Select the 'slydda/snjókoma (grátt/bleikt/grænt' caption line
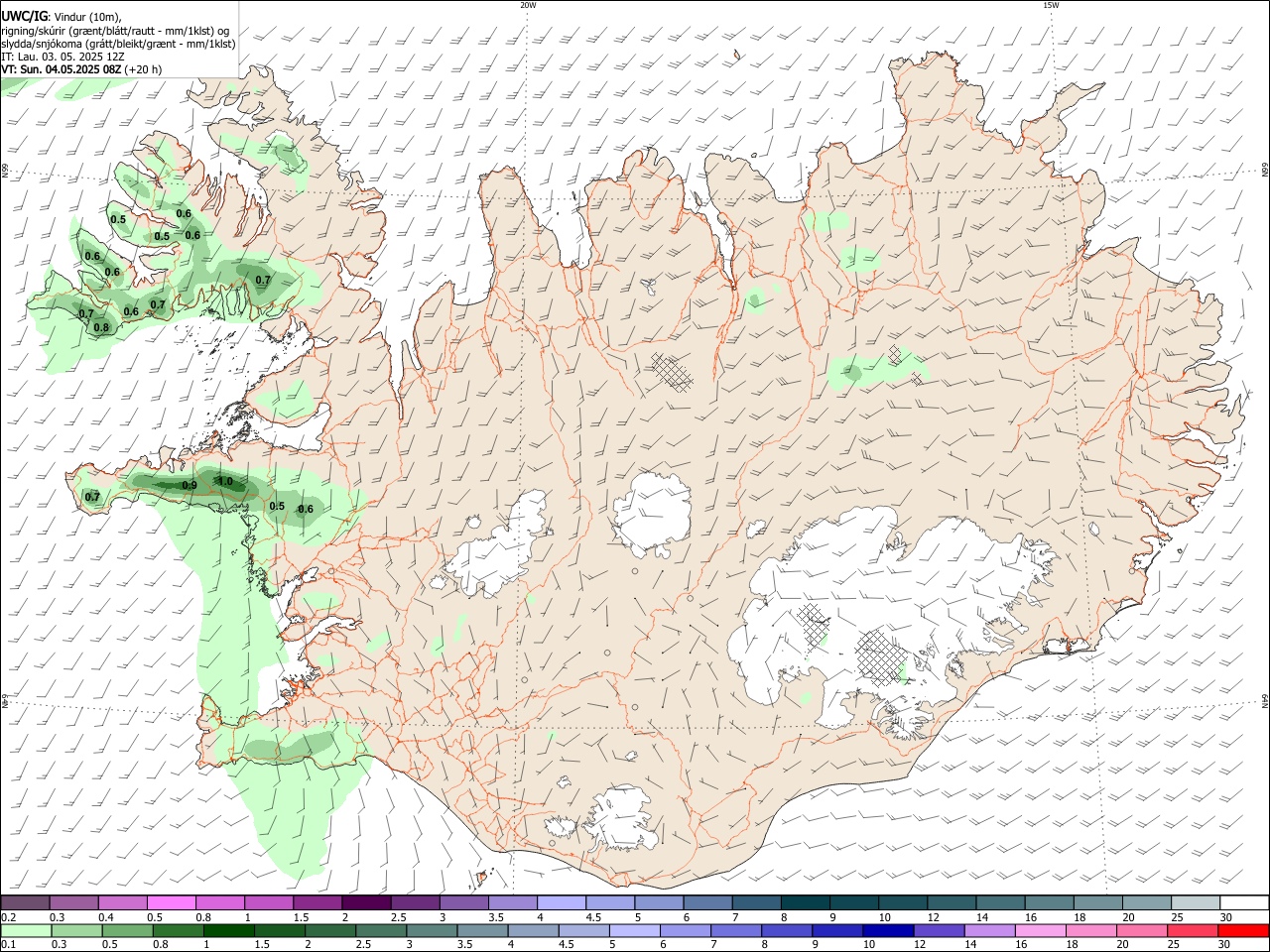 pos(118,44)
